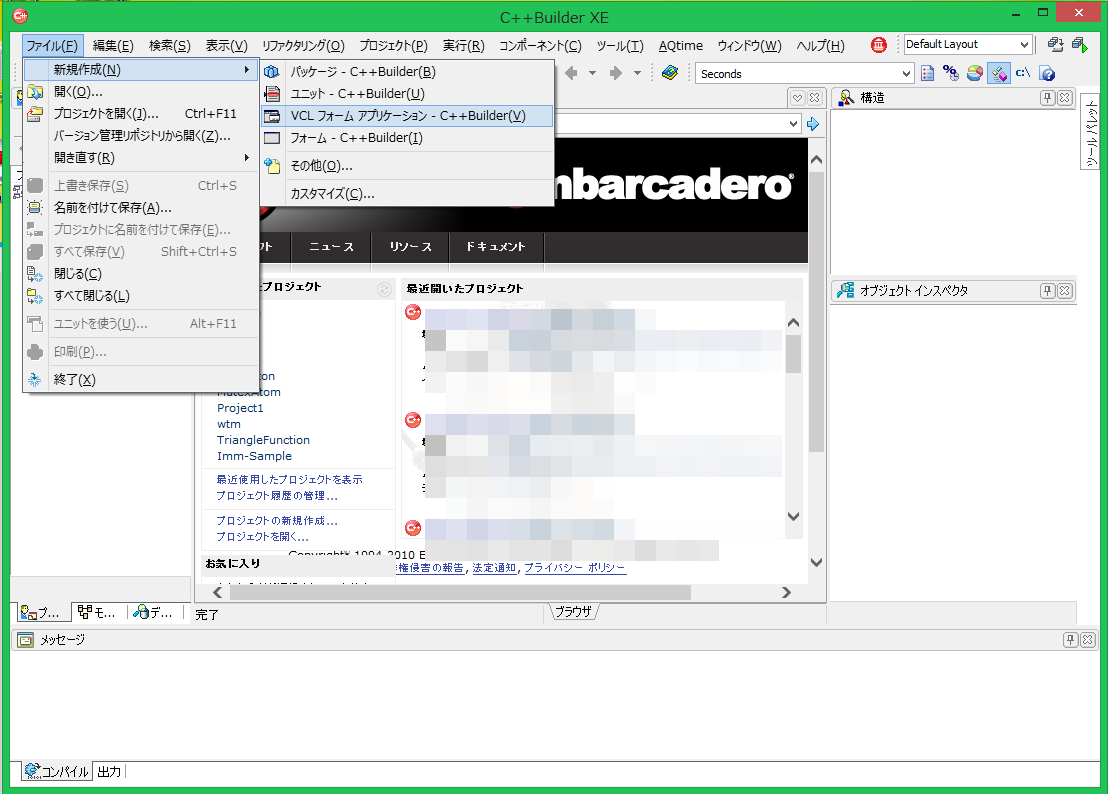Click the percent clock toolbar icon
This screenshot has width=1108, height=794.
[951, 73]
